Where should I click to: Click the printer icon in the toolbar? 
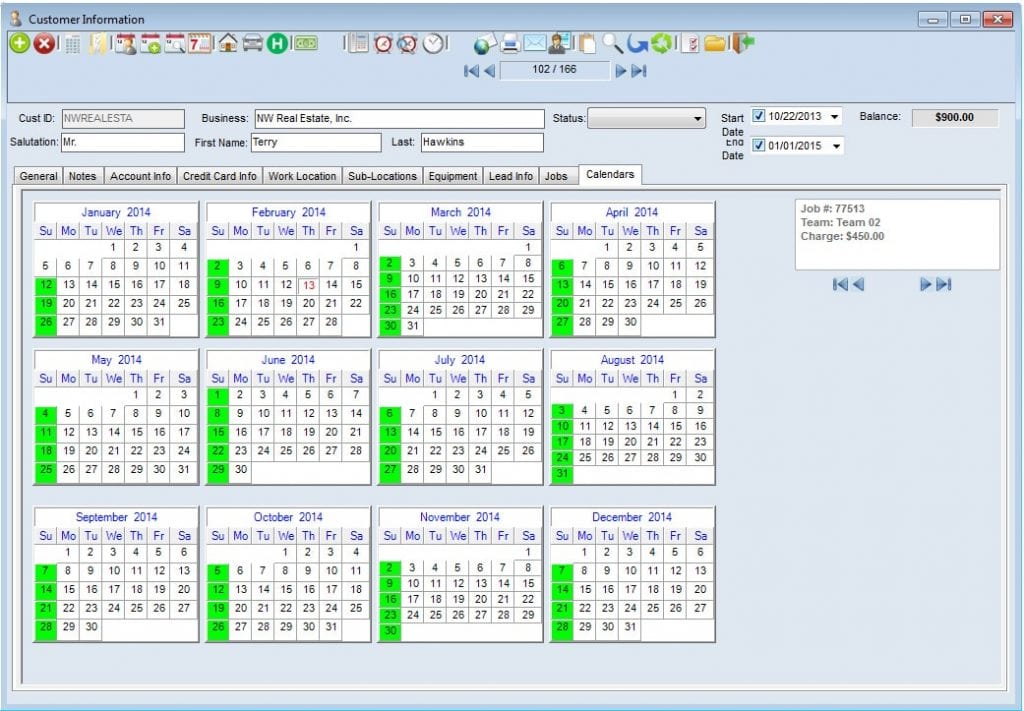coord(509,44)
